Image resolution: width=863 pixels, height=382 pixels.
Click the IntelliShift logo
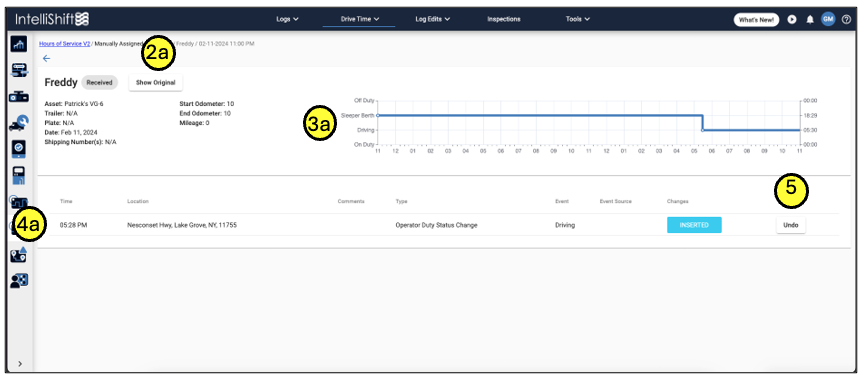pos(52,19)
